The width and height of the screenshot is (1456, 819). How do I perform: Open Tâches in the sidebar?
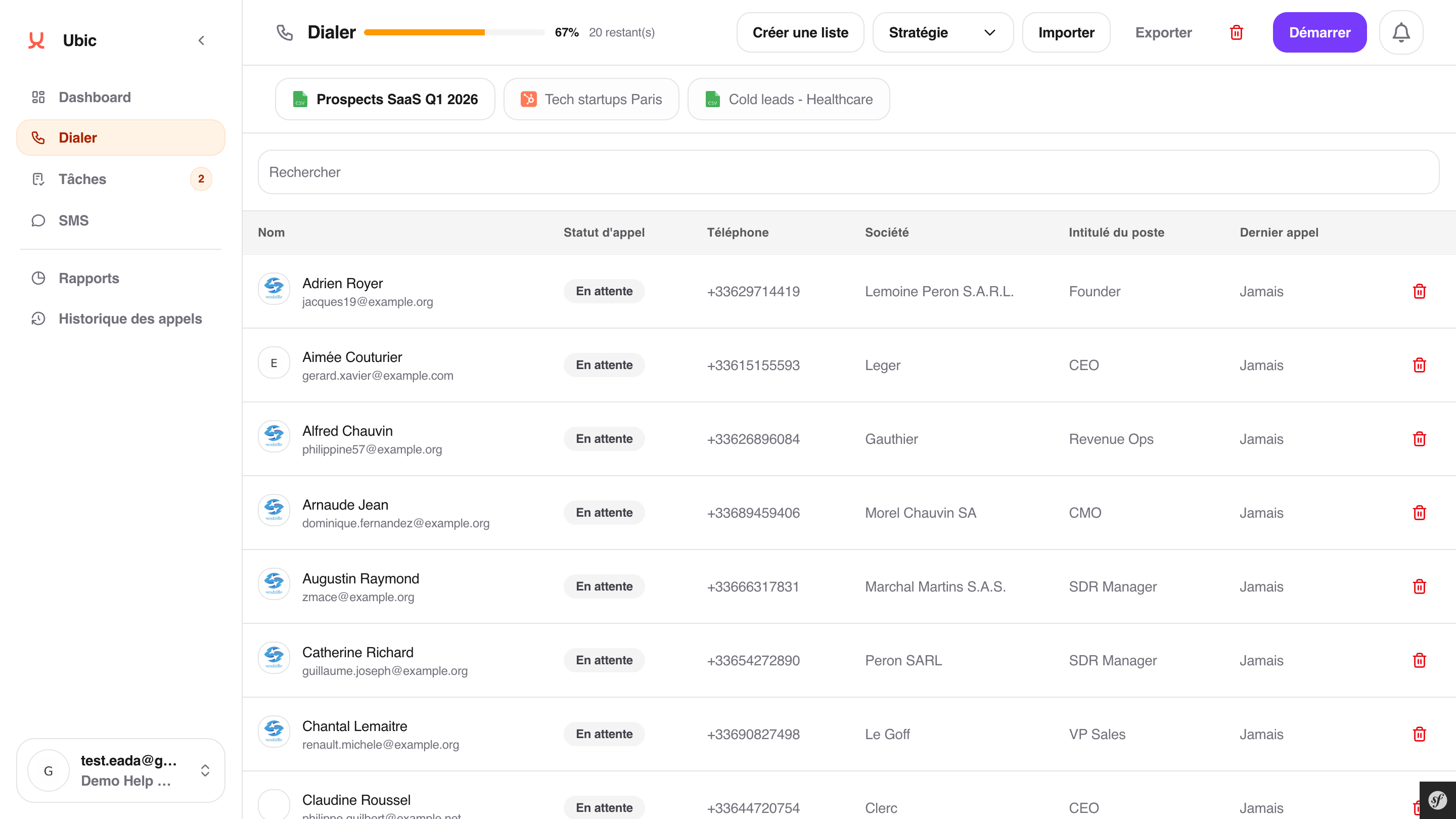(82, 179)
